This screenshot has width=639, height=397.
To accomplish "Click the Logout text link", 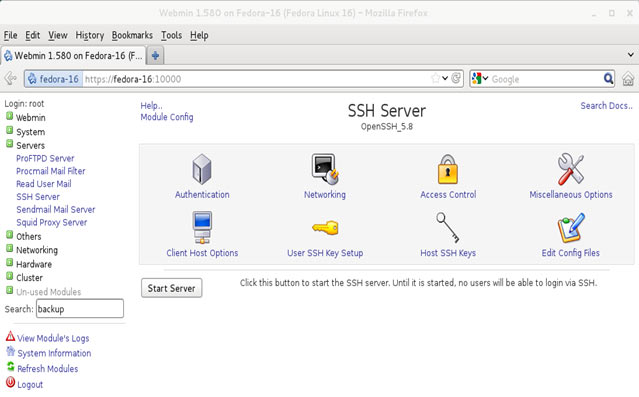I will (x=30, y=385).
